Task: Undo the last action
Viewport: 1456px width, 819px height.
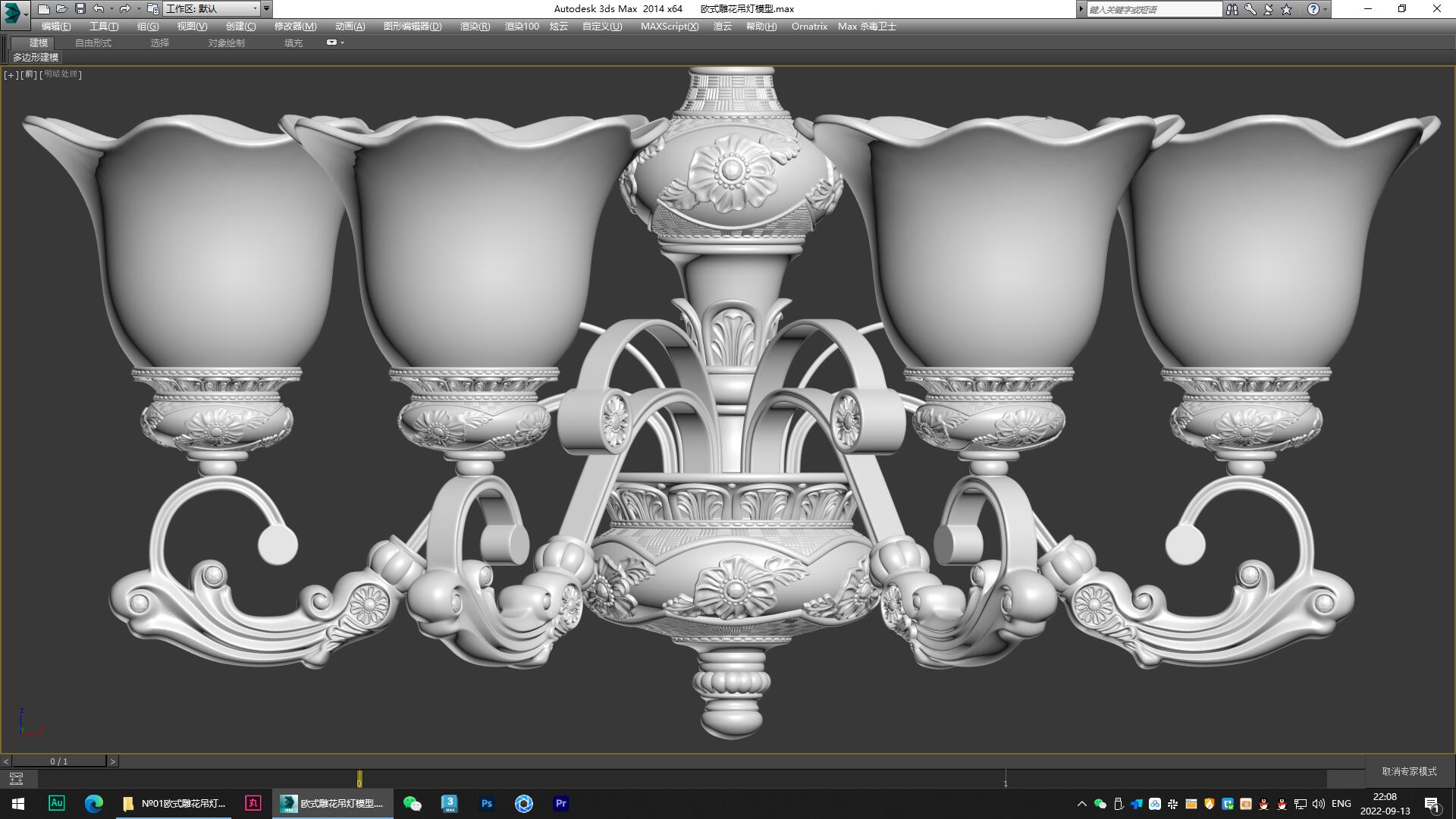Action: click(98, 9)
